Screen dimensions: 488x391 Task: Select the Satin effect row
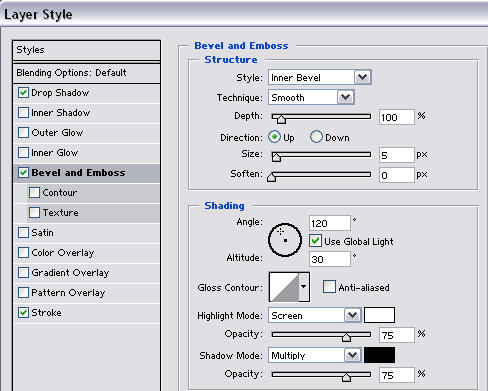(x=86, y=233)
